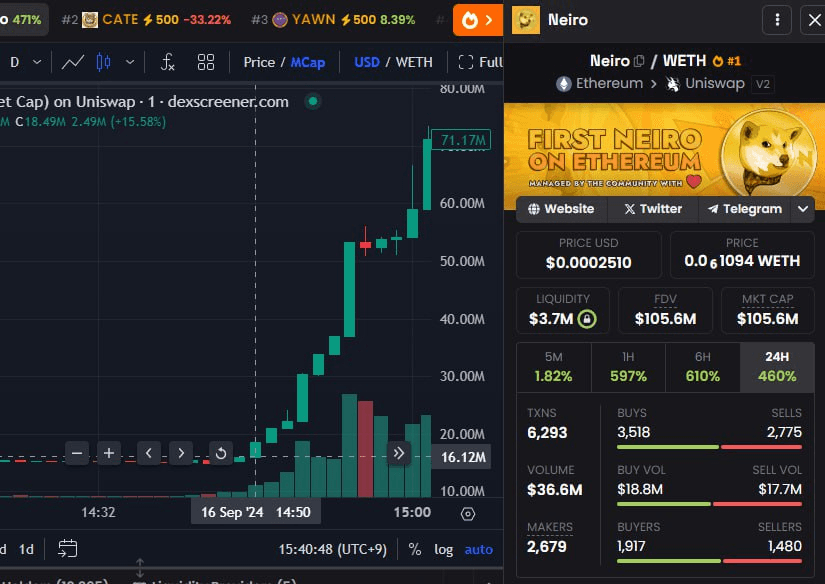Click the PRICE USD $0.0002510 box
This screenshot has height=584, width=825.
coord(588,255)
